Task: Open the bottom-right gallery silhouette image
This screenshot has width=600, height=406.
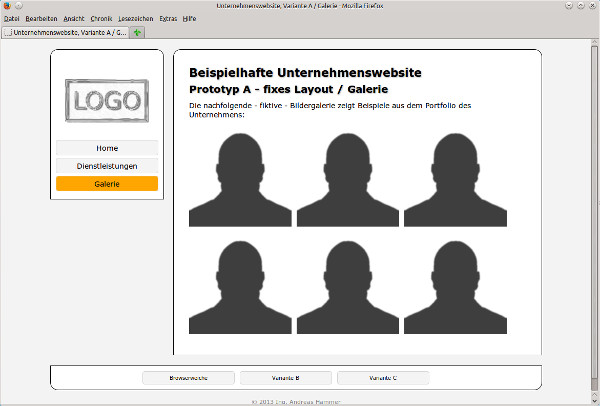Action: [x=455, y=287]
